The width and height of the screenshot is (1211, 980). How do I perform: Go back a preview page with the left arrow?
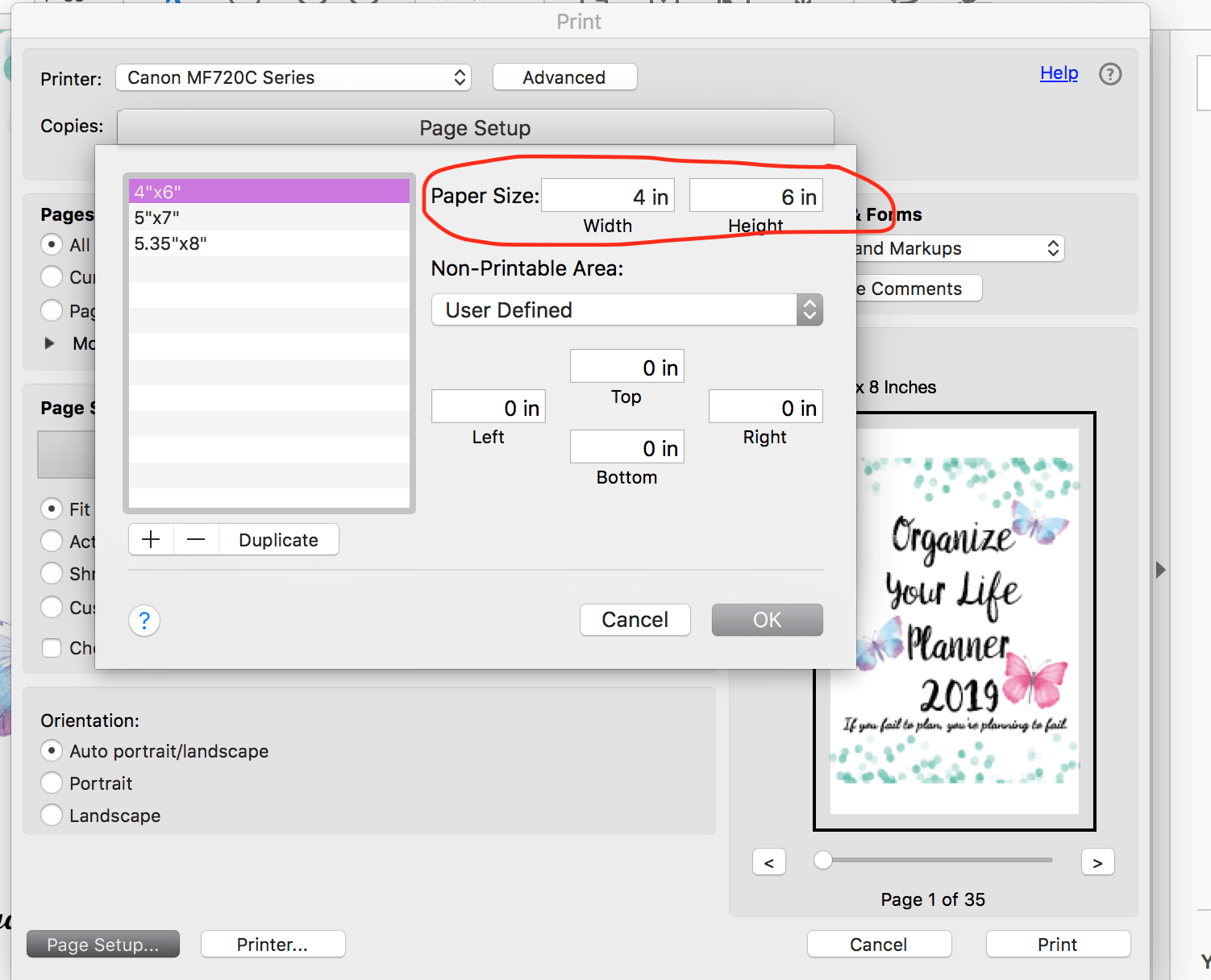tap(768, 862)
